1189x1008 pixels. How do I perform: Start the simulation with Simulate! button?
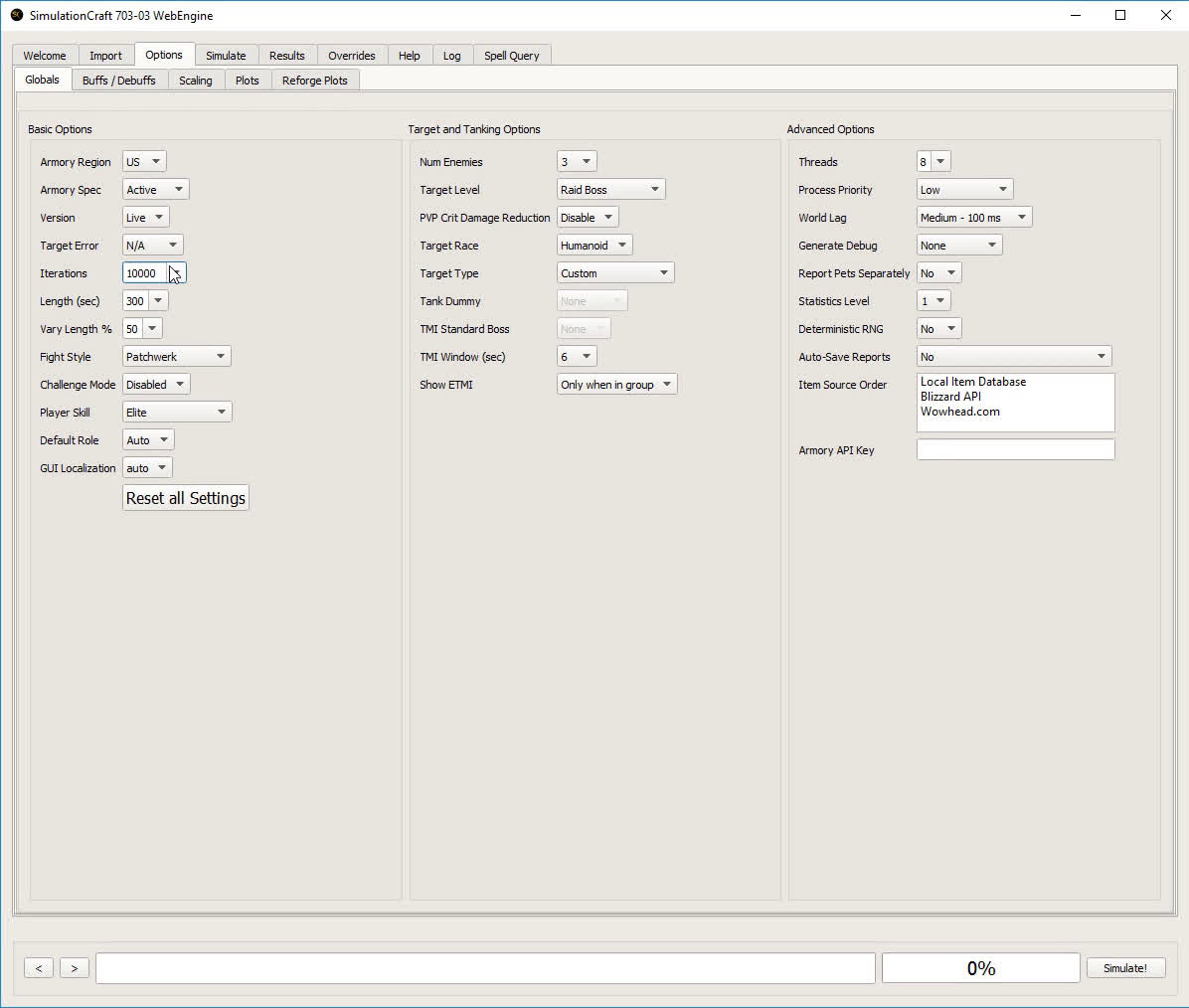coord(1124,968)
